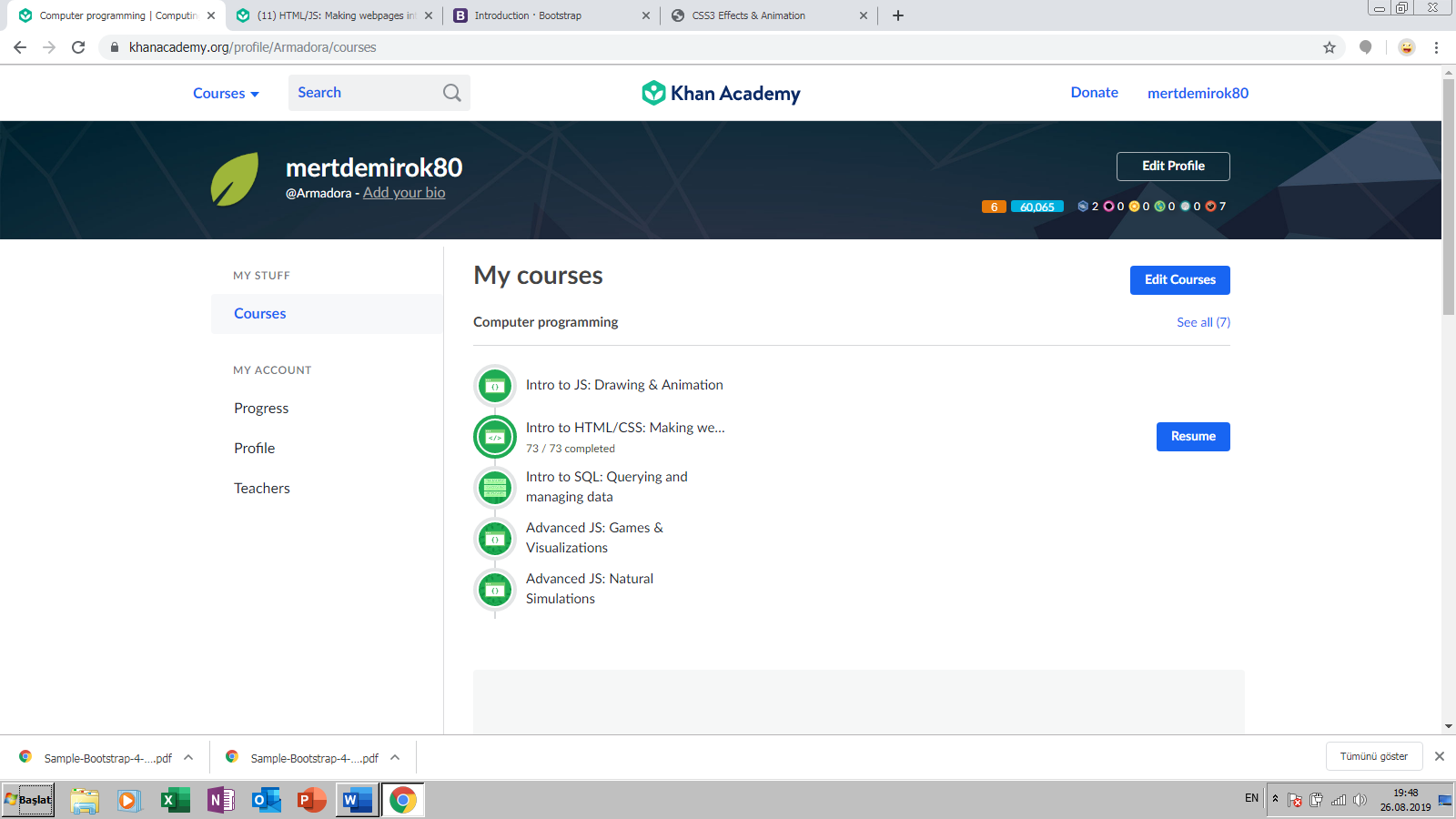This screenshot has height=819, width=1456.
Task: Open PowerPoint from the taskbar
Action: point(311,800)
